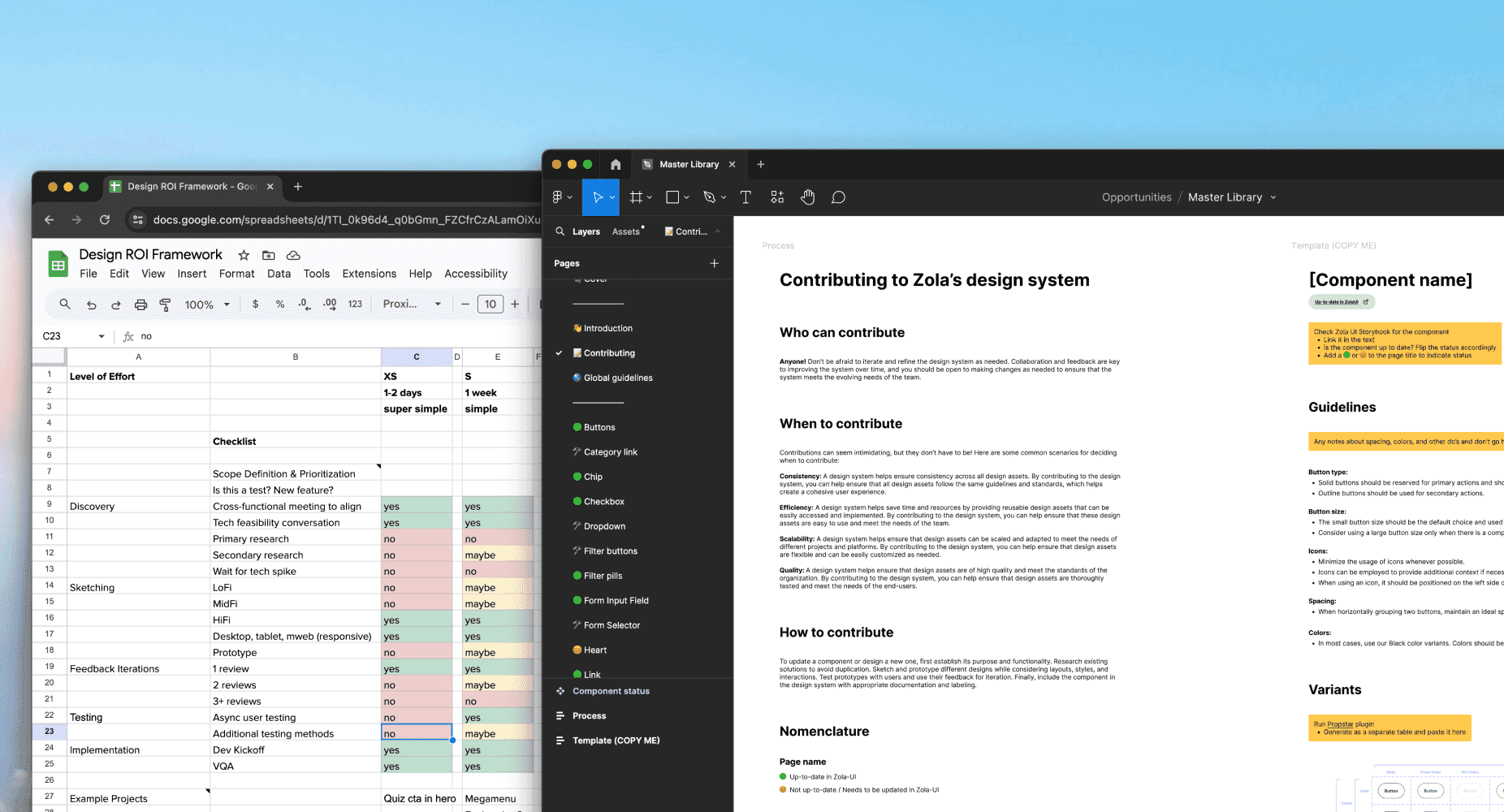
Task: Open Frame tools dropdown arrow
Action: 650,197
